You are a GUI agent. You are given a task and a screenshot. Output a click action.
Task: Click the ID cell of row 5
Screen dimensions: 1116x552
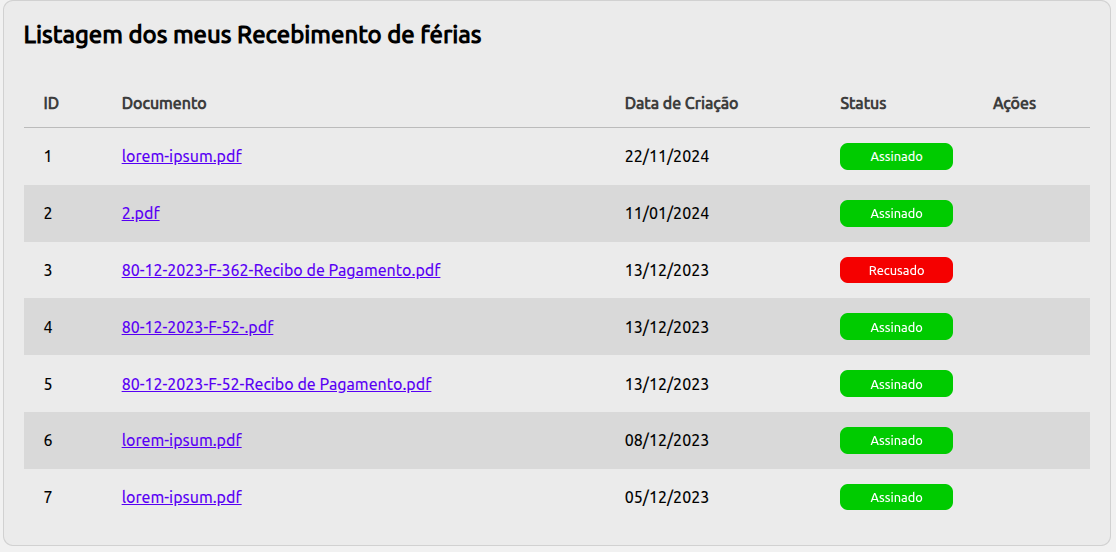pyautogui.click(x=48, y=384)
